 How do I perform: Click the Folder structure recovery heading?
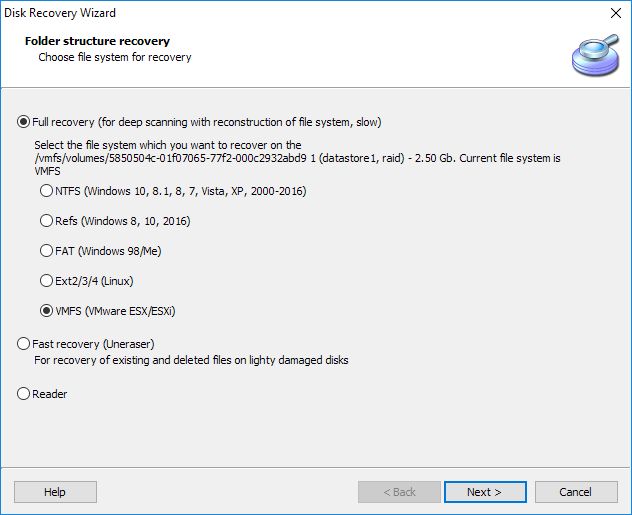(98, 41)
